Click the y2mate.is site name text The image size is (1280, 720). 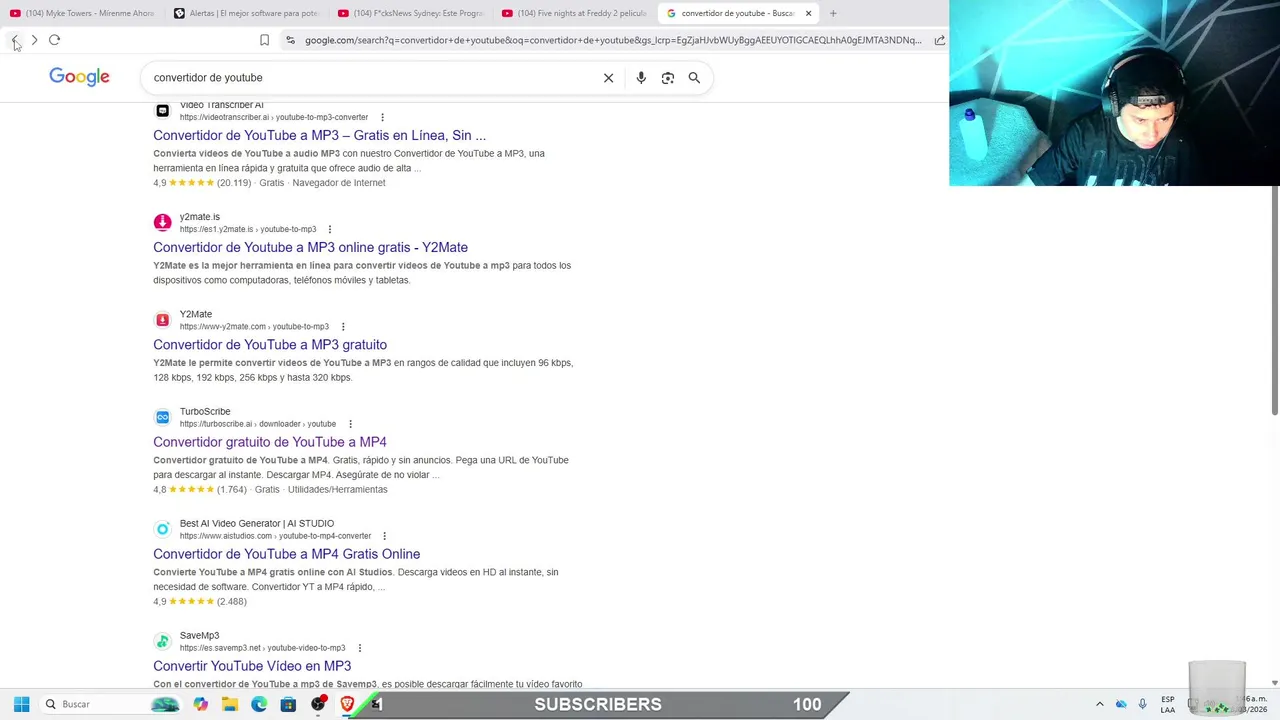[200, 217]
